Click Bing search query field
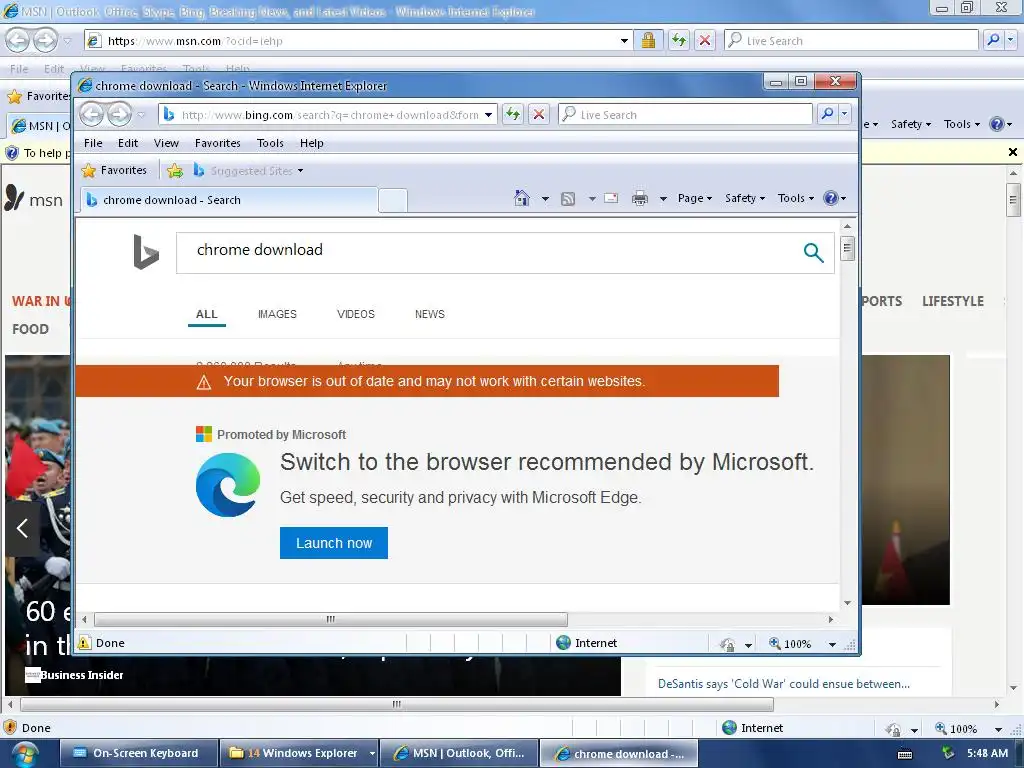The width and height of the screenshot is (1024, 768). [x=490, y=252]
